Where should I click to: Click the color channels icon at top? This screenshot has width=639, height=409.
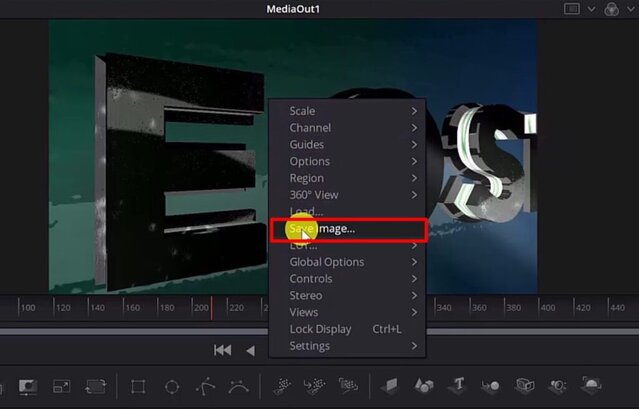tap(611, 9)
